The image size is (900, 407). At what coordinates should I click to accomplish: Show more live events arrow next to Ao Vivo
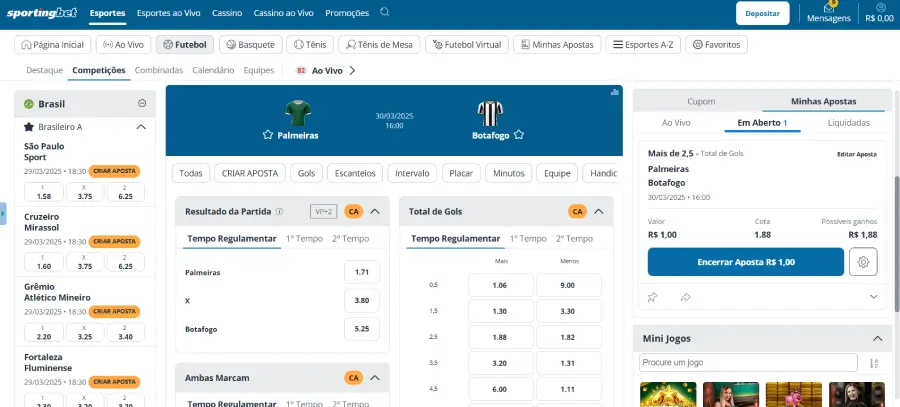(x=352, y=71)
